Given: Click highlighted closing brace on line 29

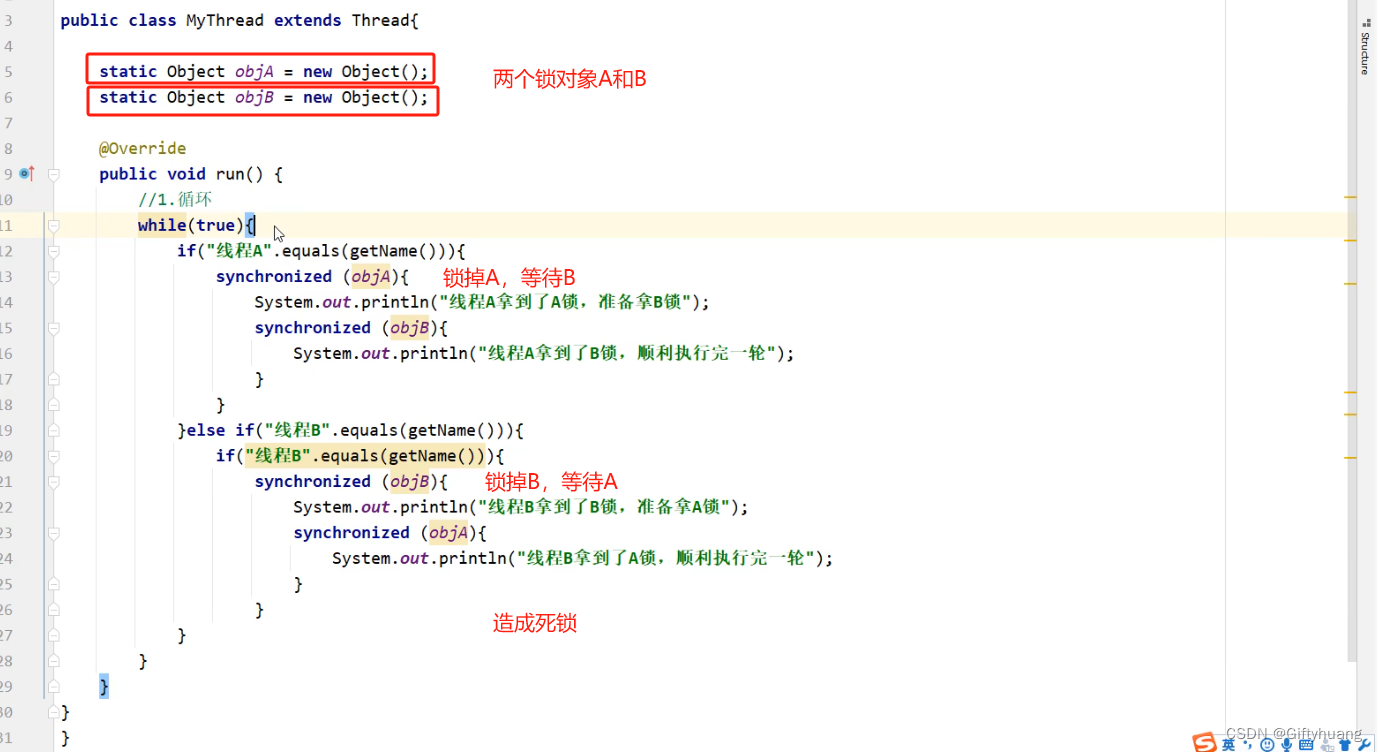Looking at the screenshot, I should tap(104, 687).
